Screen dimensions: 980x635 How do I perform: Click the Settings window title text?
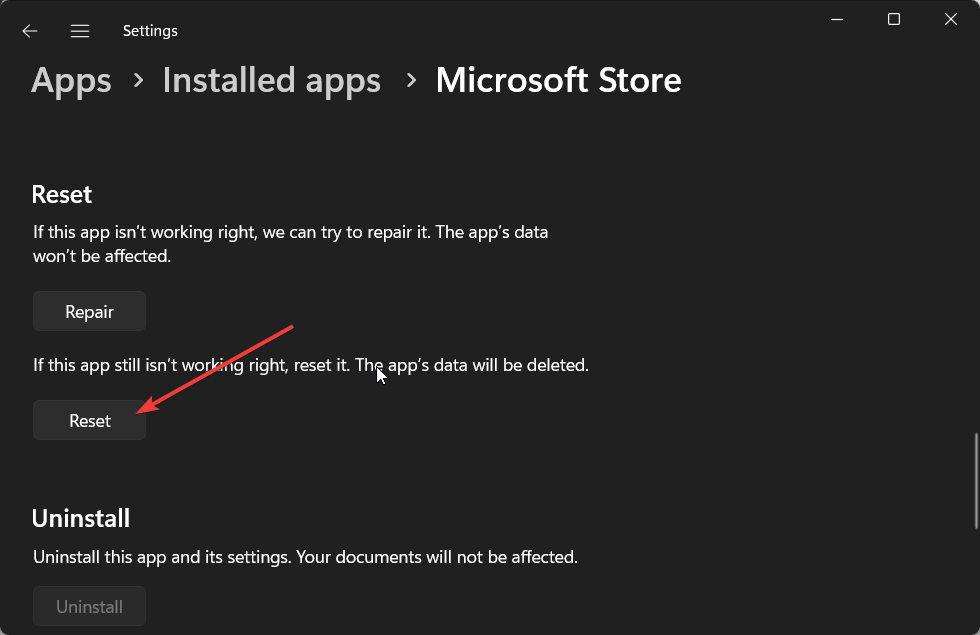[150, 31]
